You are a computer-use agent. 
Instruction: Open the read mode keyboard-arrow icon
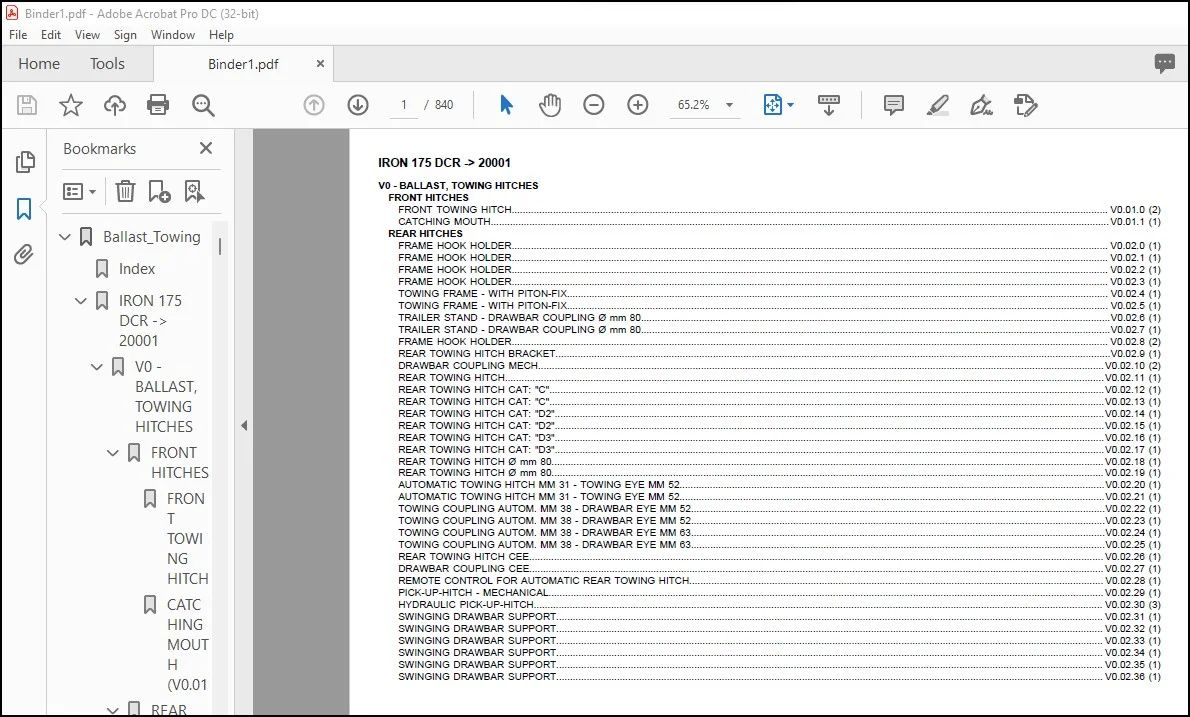click(x=828, y=105)
